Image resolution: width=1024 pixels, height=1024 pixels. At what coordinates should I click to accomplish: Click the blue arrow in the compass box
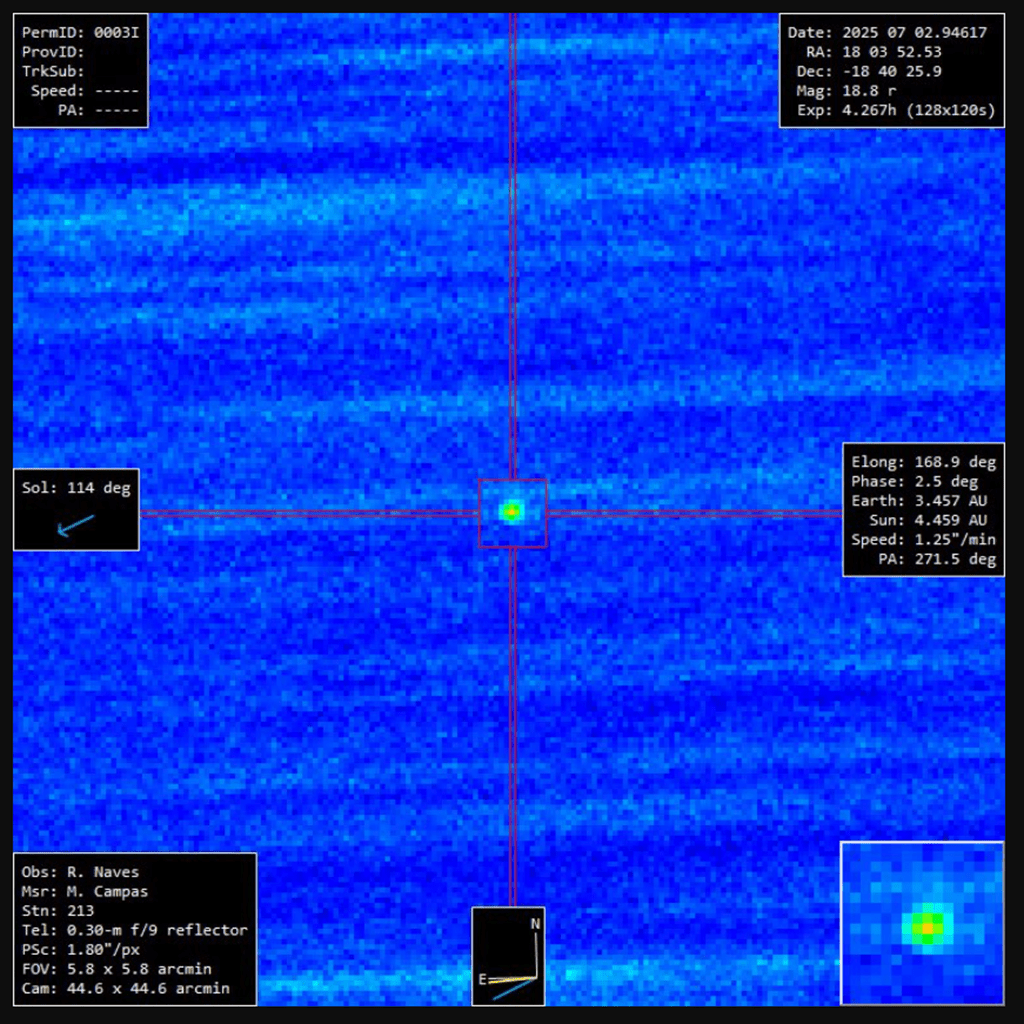[514, 990]
